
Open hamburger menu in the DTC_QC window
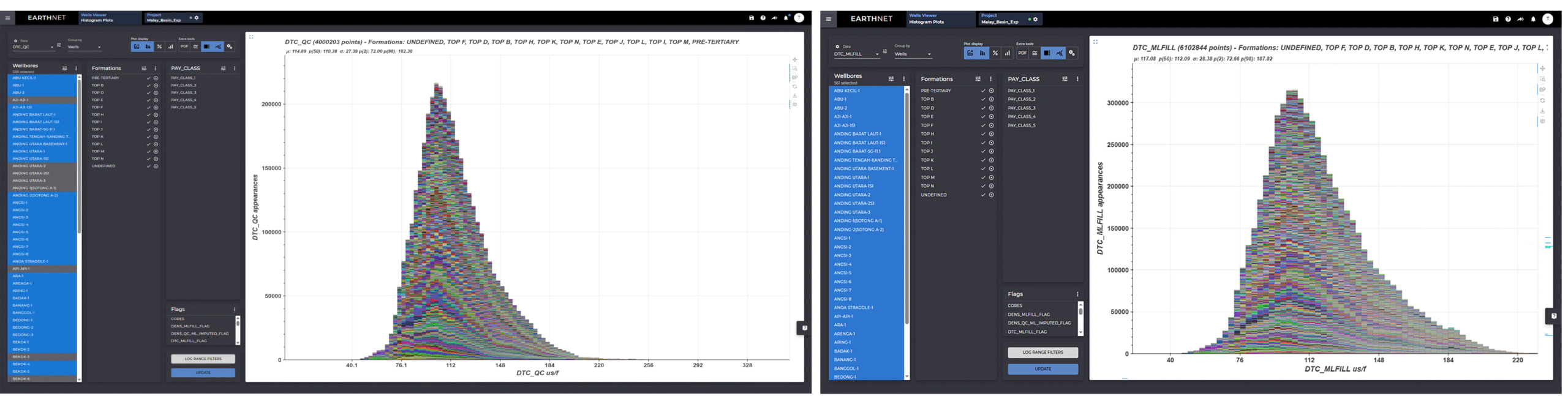(7, 18)
